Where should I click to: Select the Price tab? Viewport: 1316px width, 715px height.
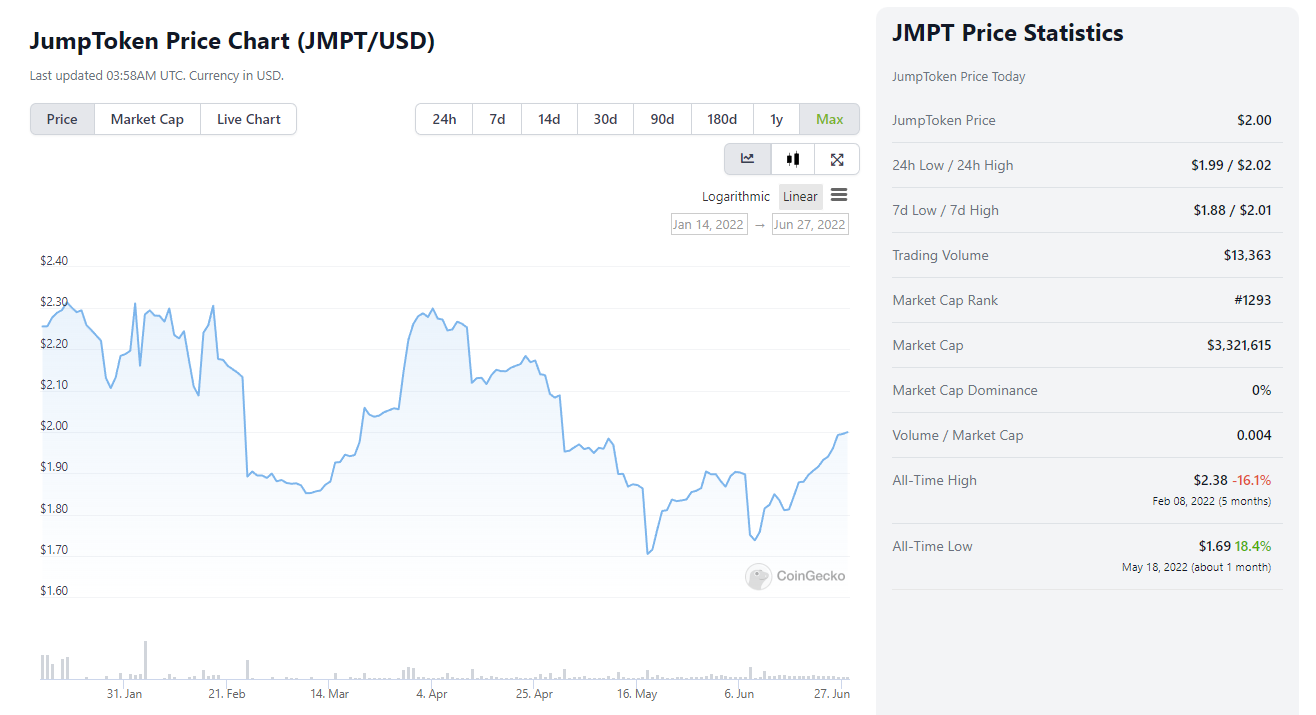62,119
